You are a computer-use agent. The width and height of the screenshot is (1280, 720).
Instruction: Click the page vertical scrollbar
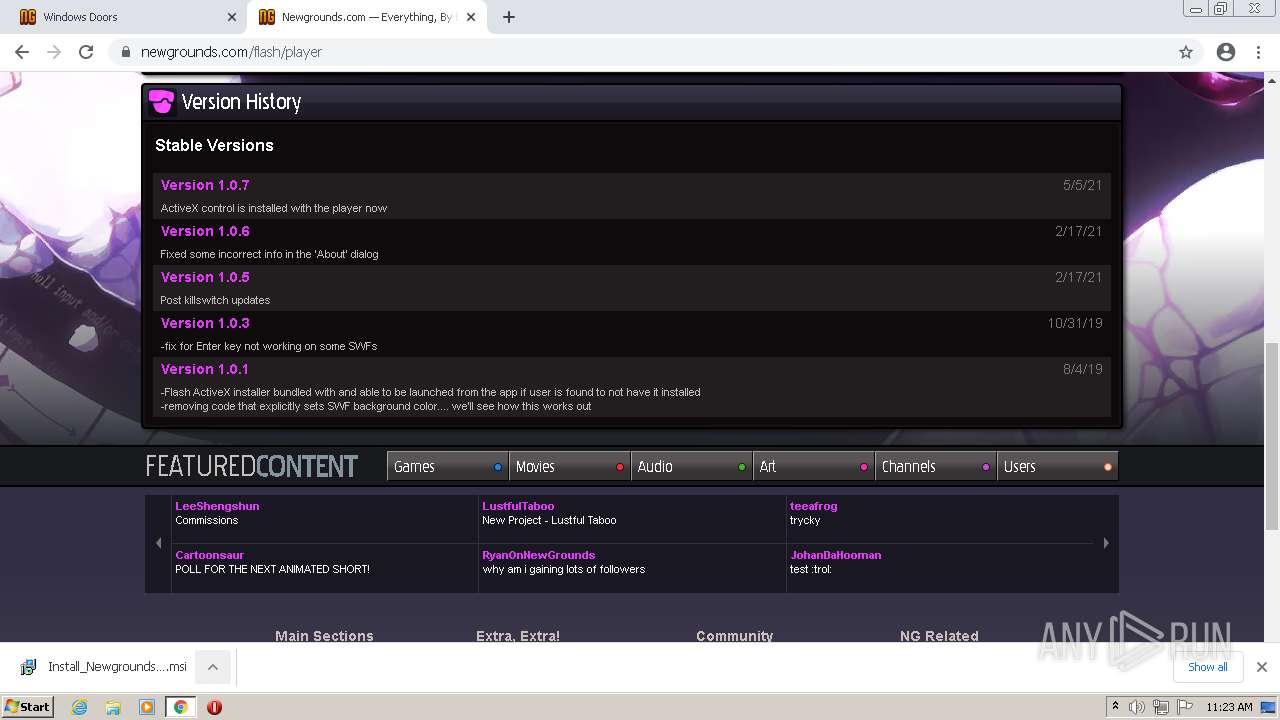pyautogui.click(x=1272, y=436)
